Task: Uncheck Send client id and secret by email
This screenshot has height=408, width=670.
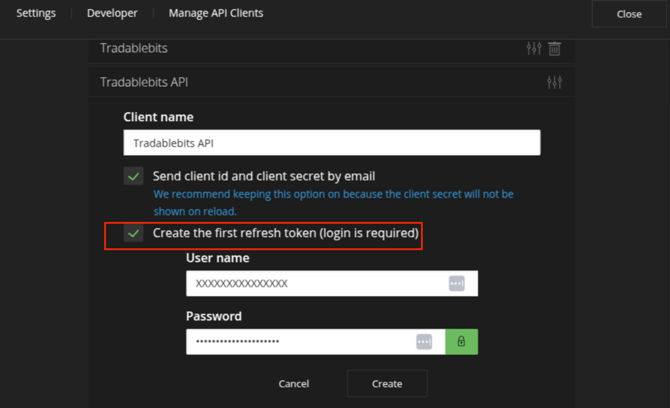Action: click(133, 176)
